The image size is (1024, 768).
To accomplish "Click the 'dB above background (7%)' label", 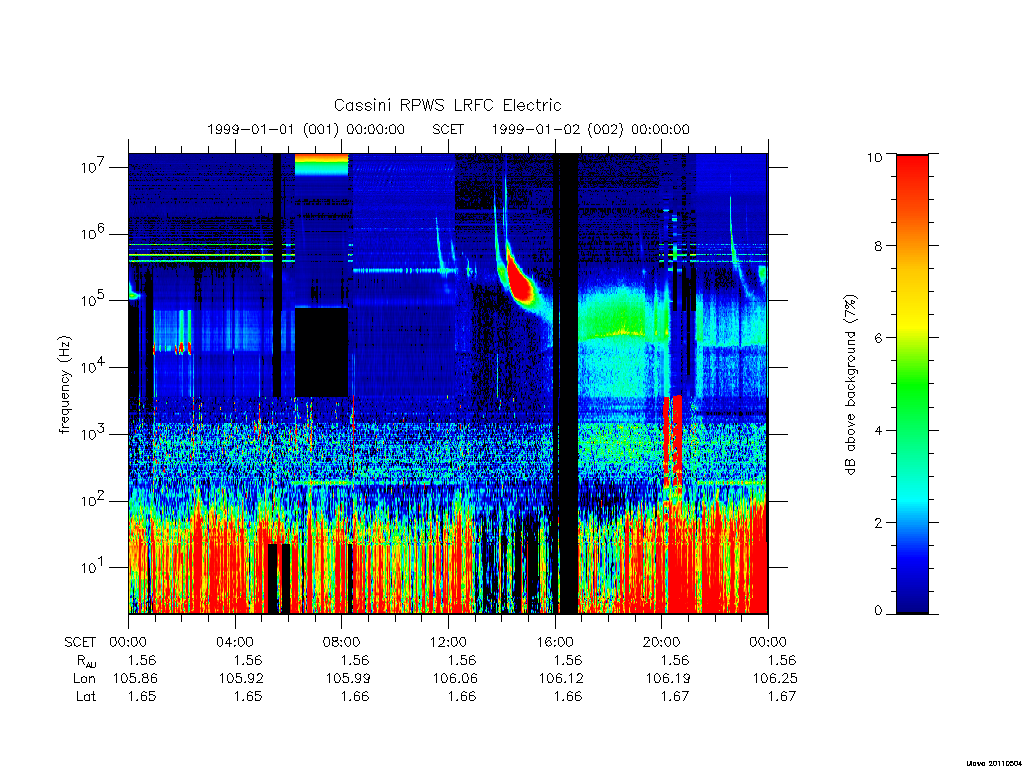I will click(850, 385).
